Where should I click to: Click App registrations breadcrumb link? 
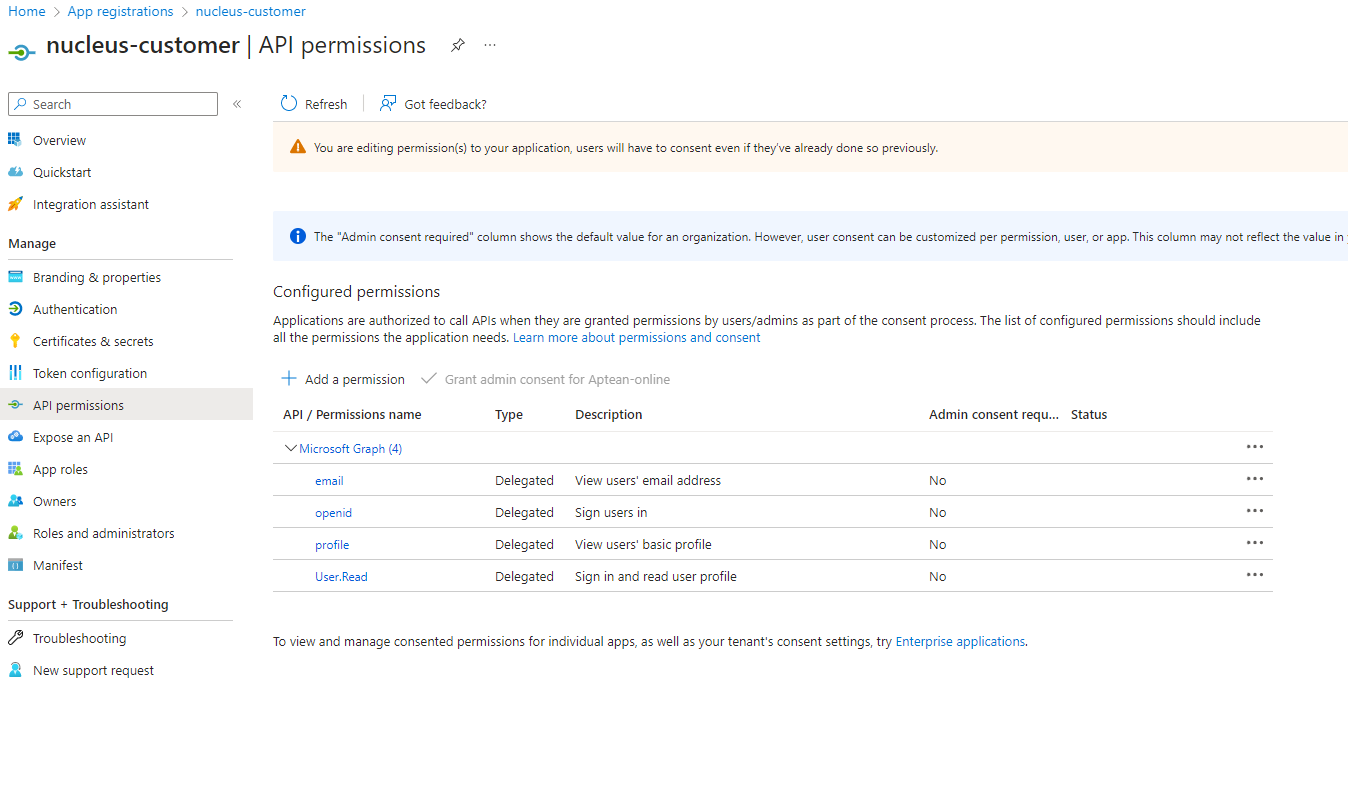click(120, 12)
